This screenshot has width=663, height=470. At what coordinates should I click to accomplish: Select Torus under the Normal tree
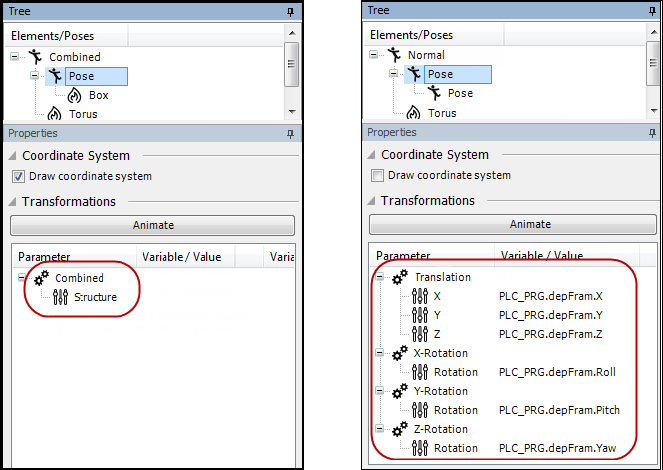tap(442, 113)
